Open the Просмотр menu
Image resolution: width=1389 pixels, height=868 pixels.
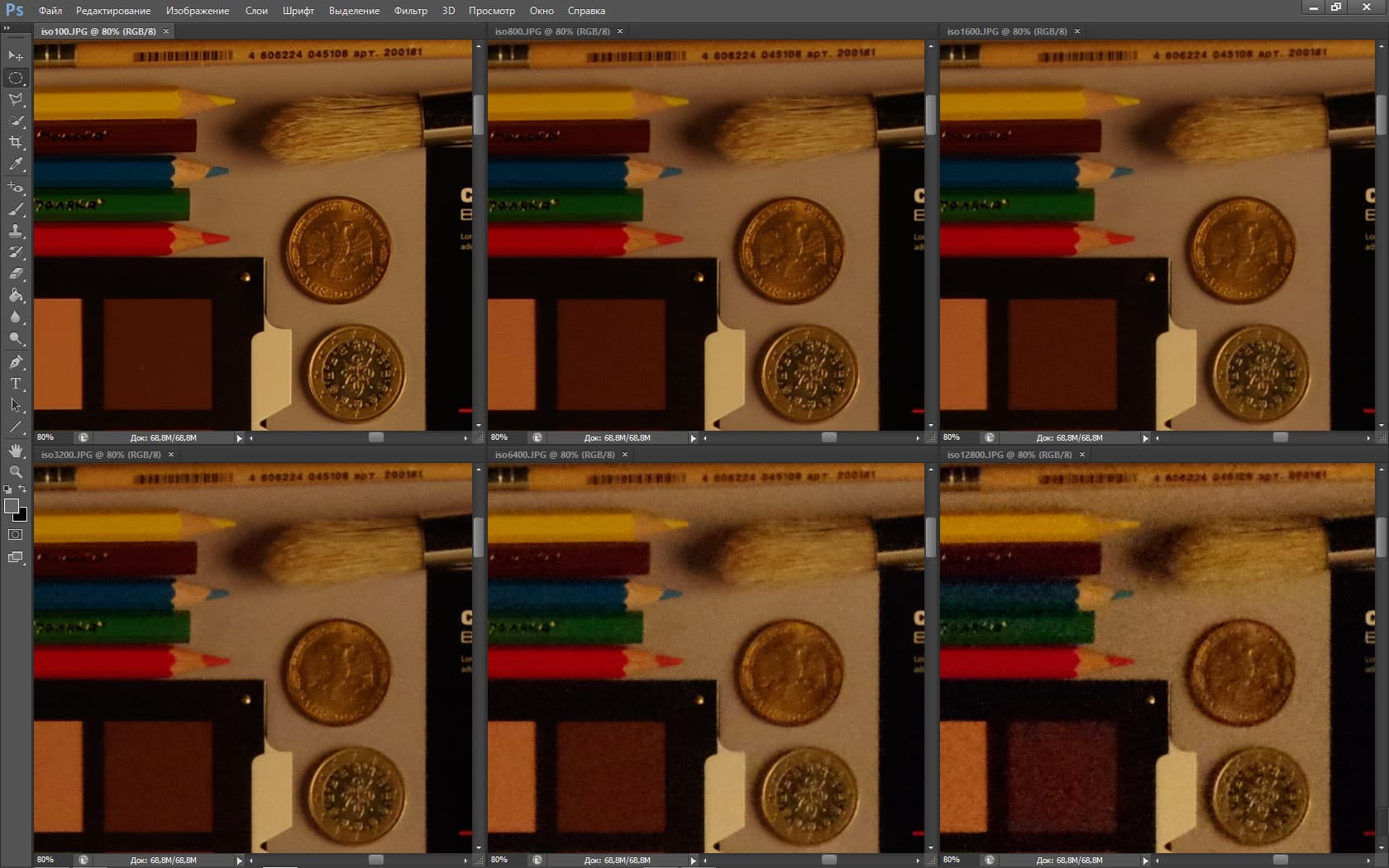pyautogui.click(x=492, y=11)
